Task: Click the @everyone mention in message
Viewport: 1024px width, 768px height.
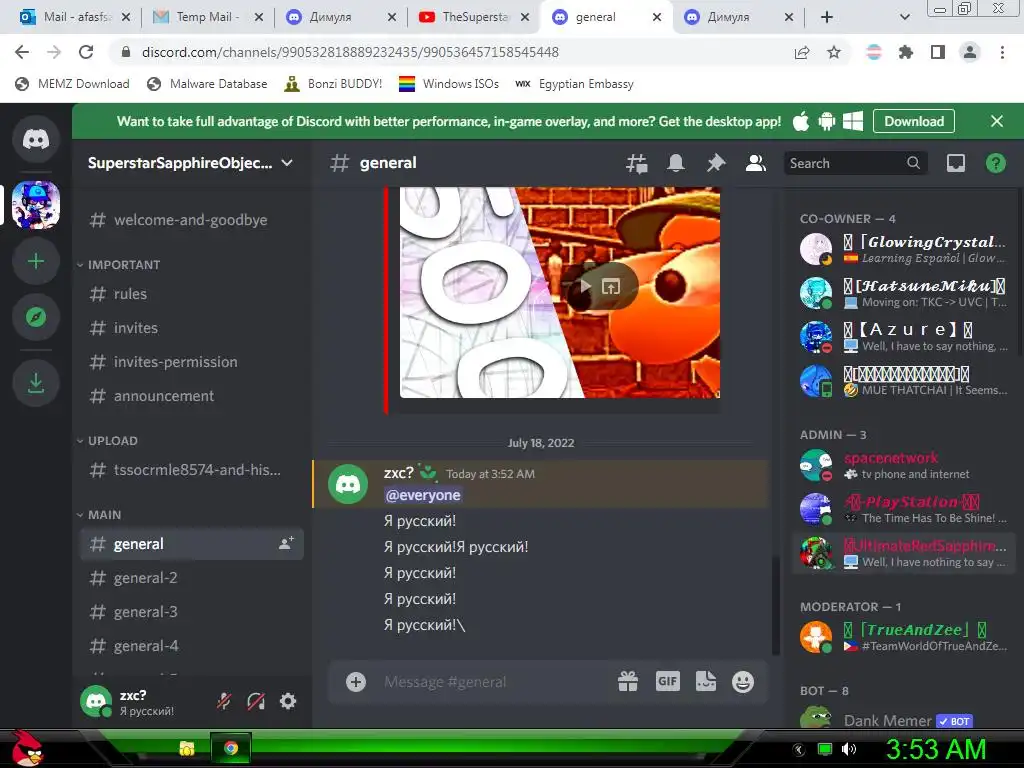Action: pyautogui.click(x=423, y=495)
